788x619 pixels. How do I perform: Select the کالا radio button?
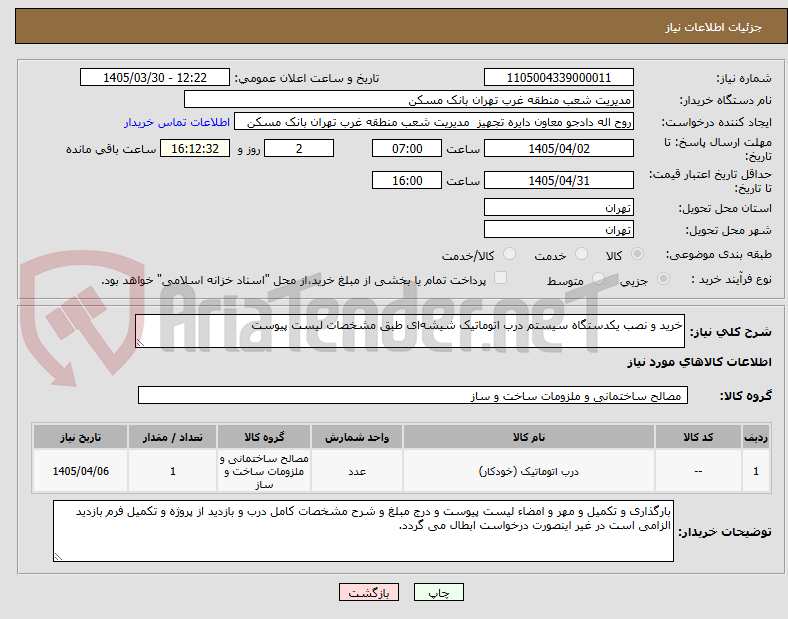point(637,254)
